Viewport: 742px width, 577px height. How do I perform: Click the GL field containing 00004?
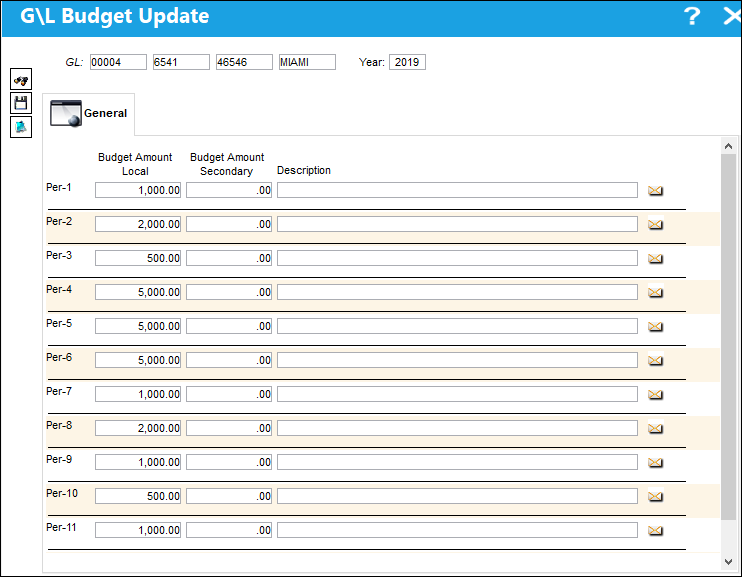pyautogui.click(x=118, y=62)
